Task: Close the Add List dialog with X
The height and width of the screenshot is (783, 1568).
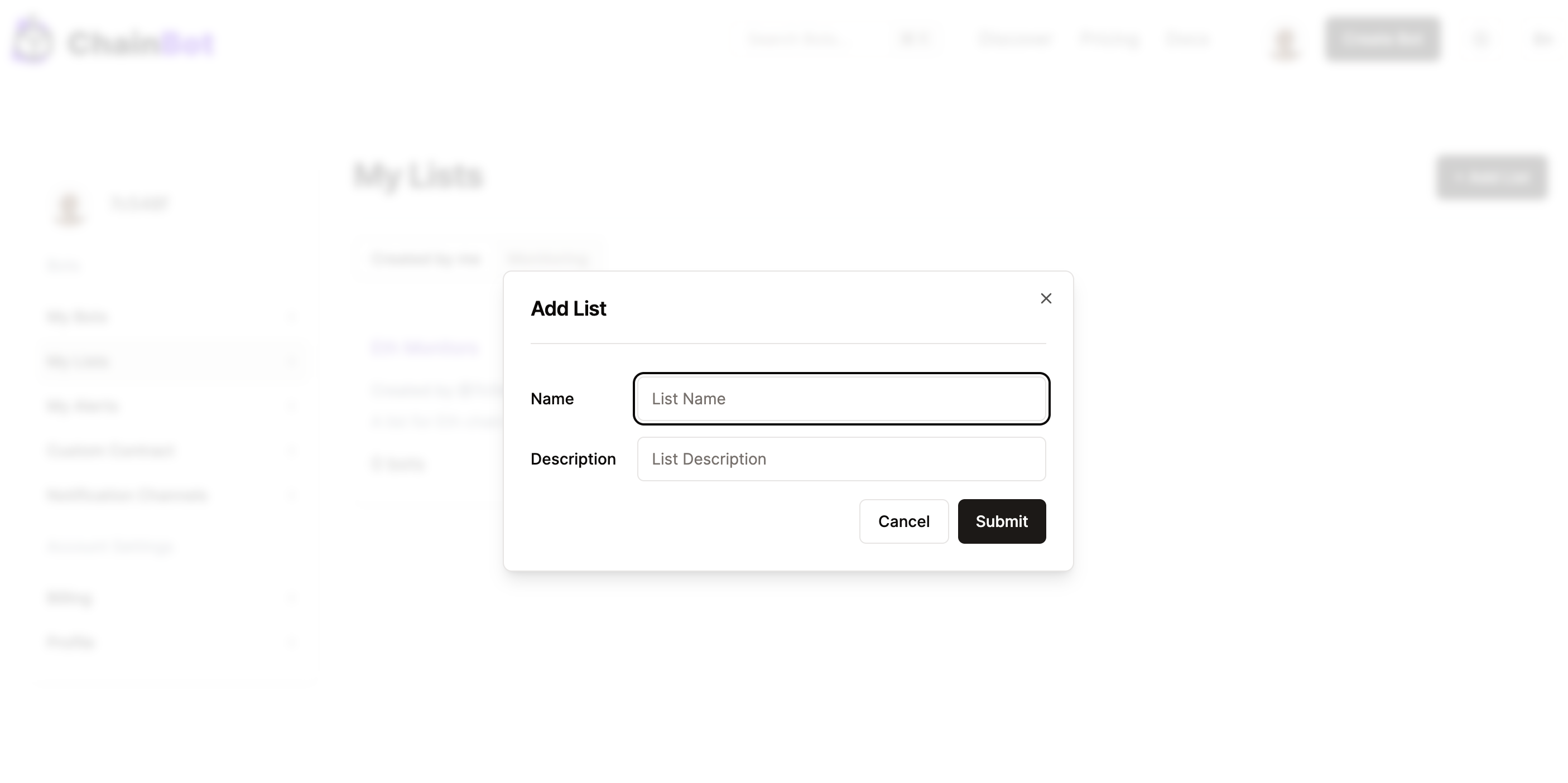Action: coord(1046,298)
